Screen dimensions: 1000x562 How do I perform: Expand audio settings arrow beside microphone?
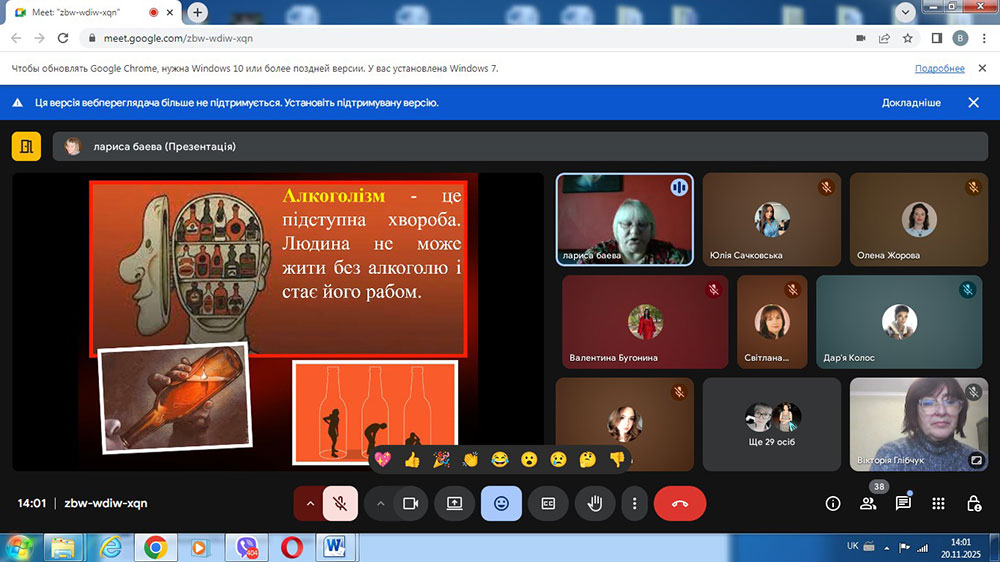[x=309, y=504]
